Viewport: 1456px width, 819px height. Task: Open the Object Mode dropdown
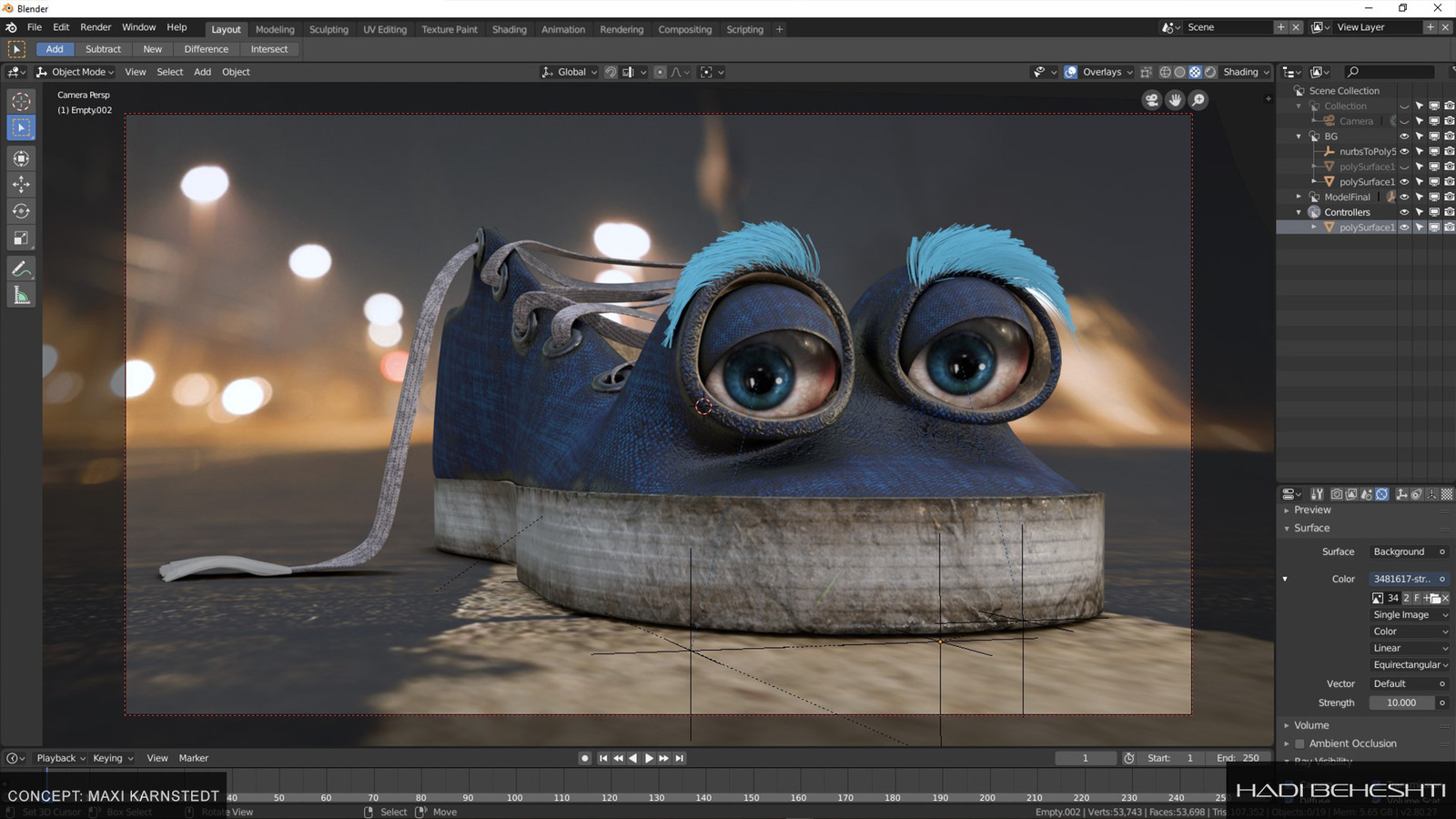coord(76,72)
